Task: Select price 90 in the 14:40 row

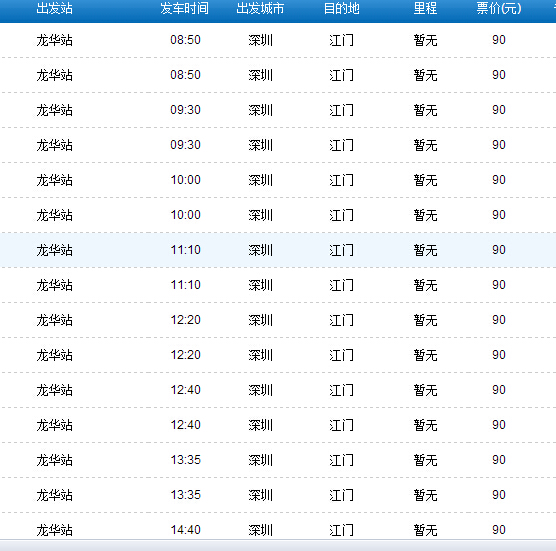Action: tap(499, 530)
